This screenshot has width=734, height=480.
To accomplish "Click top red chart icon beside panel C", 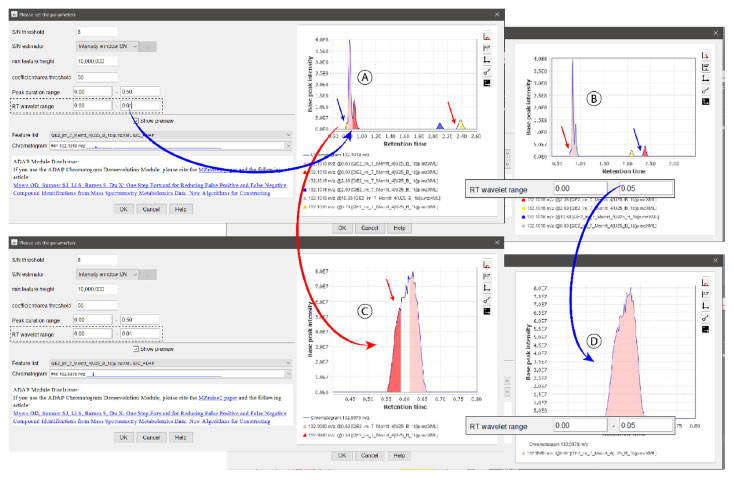I will [486, 264].
